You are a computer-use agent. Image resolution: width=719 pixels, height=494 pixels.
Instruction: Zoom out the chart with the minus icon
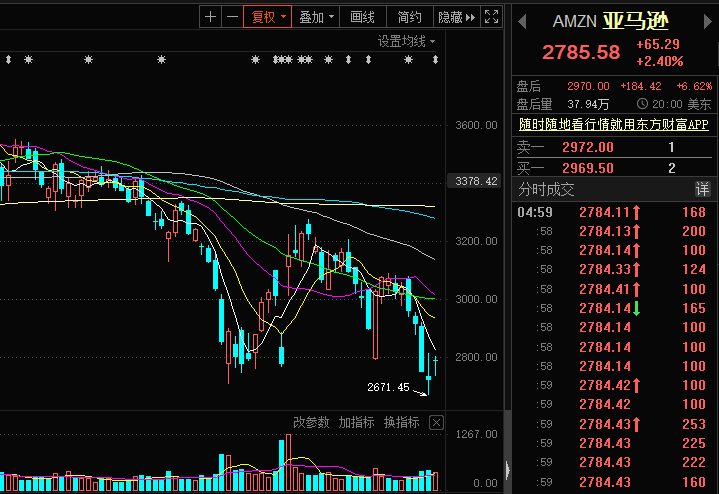click(232, 17)
